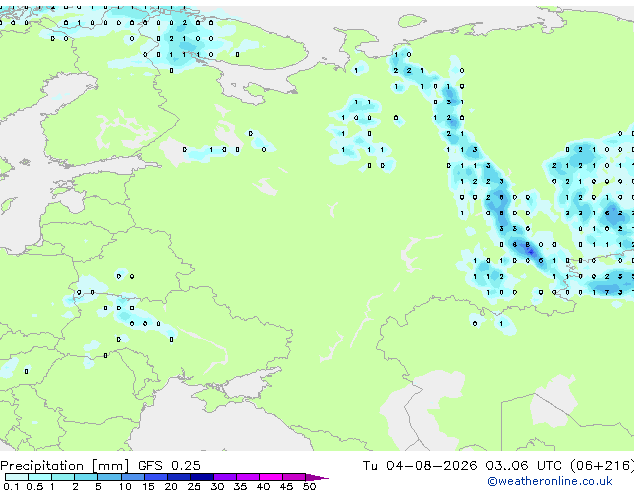Image resolution: width=634 pixels, height=490 pixels.
Task: Select the 0.1–0.5 mm legend color swatch
Action: click(x=17, y=477)
